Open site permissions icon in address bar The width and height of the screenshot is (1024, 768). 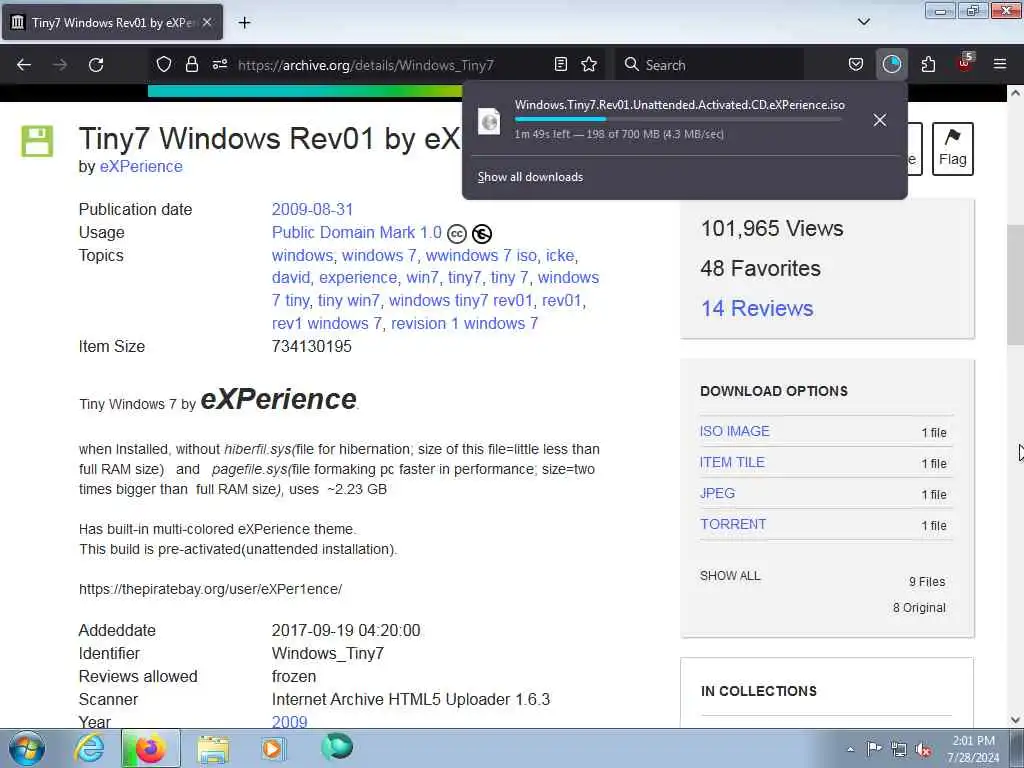click(x=219, y=64)
